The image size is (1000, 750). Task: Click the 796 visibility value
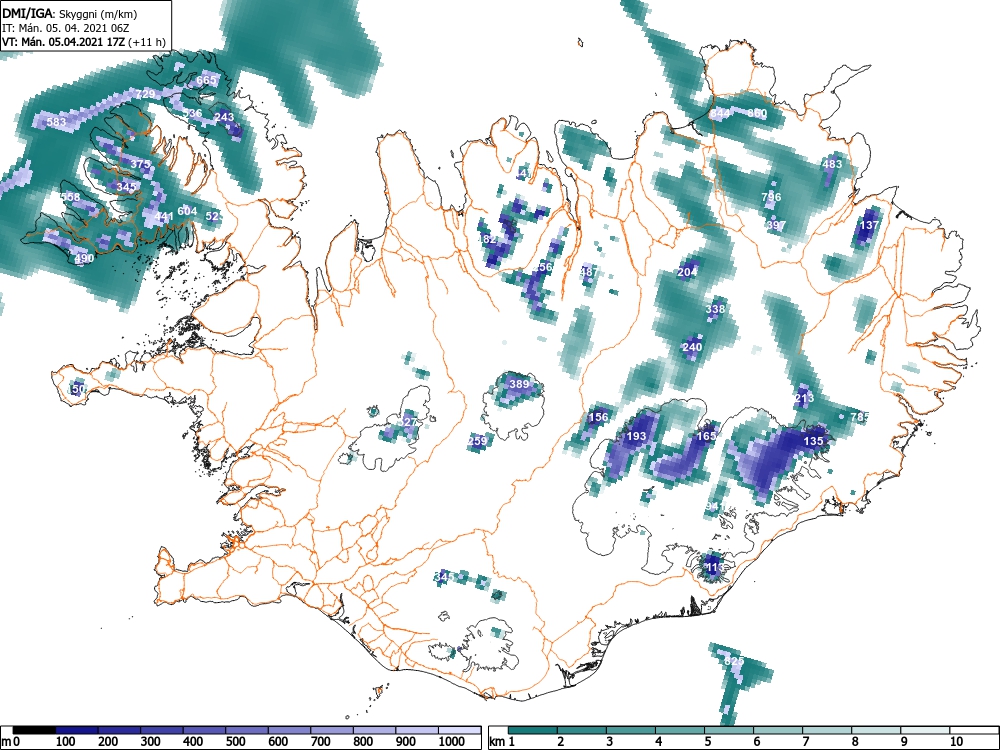[771, 197]
